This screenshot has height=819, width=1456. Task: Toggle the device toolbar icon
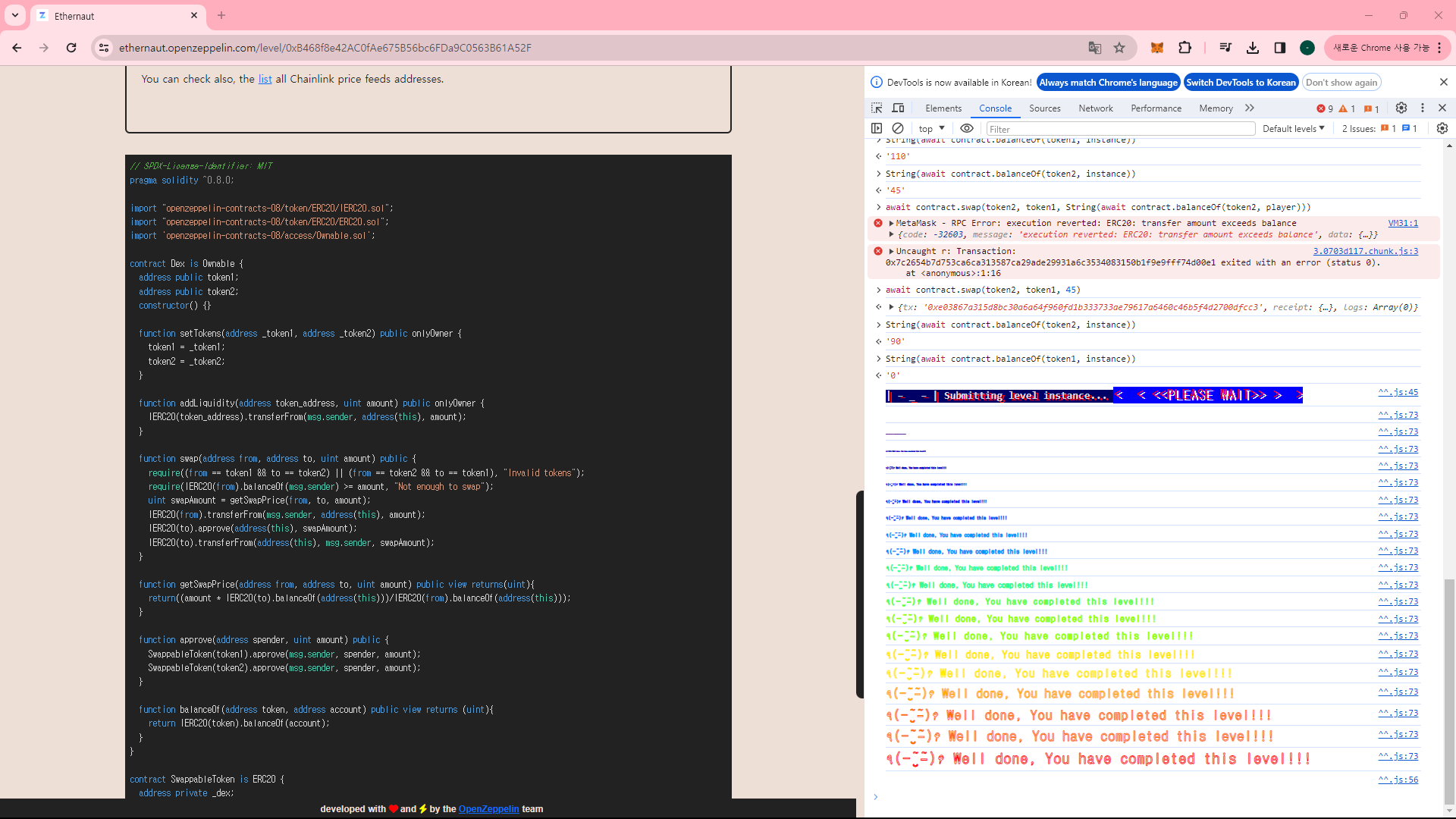[898, 108]
